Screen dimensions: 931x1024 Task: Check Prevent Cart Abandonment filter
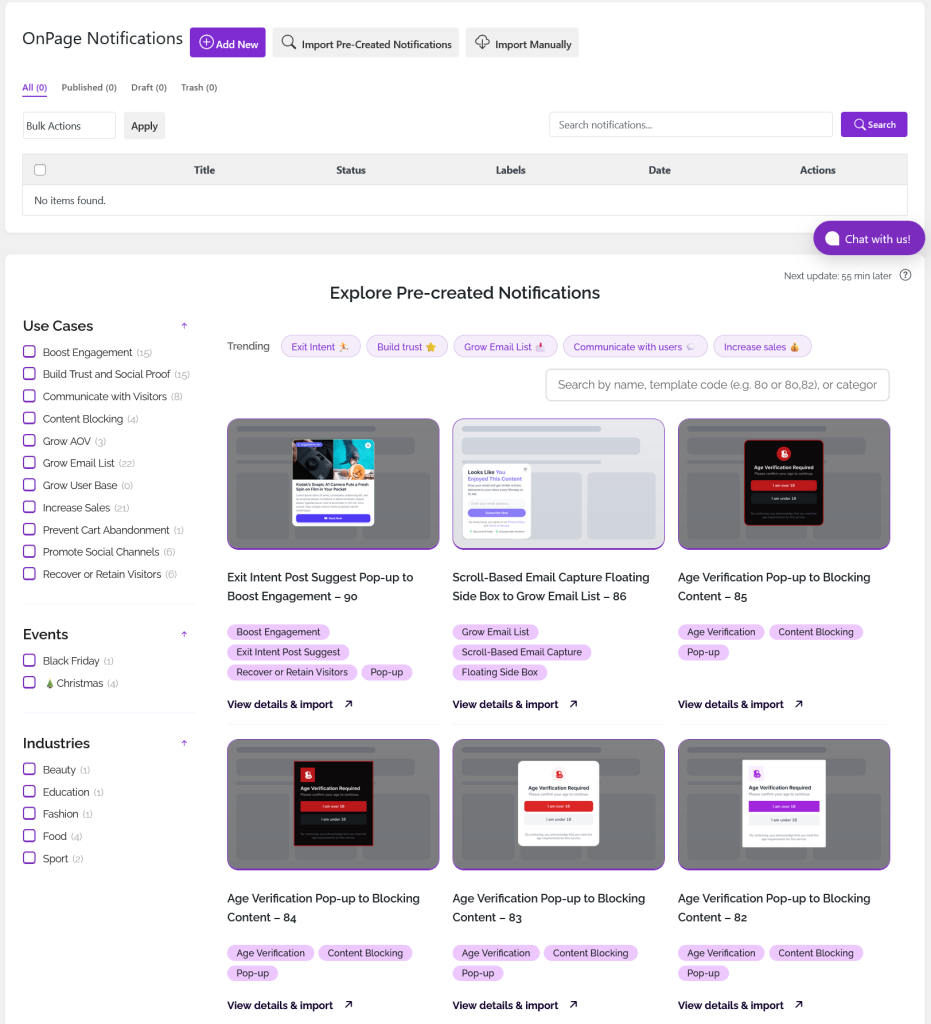29,529
